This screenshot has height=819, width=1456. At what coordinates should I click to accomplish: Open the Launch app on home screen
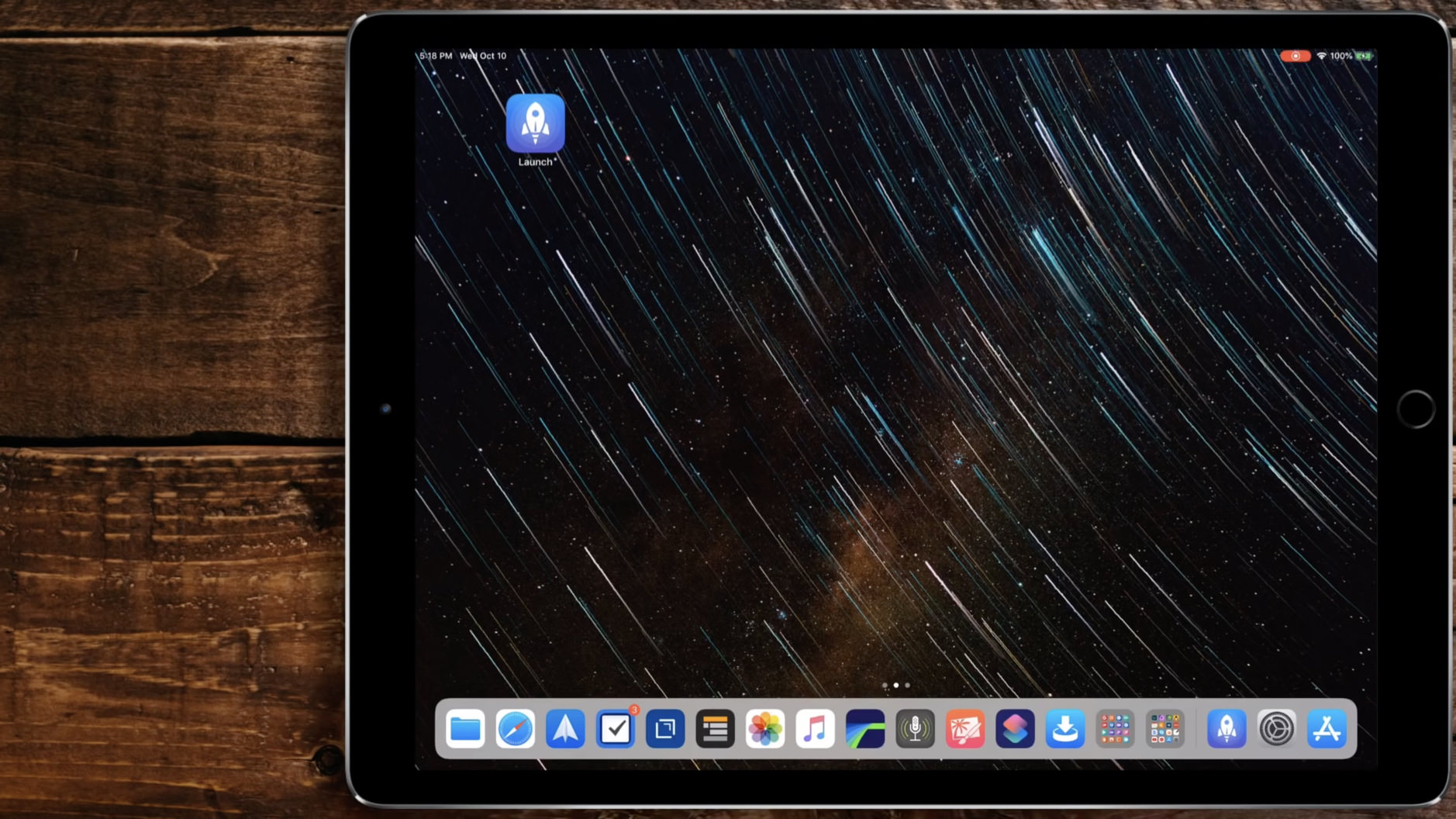535,123
